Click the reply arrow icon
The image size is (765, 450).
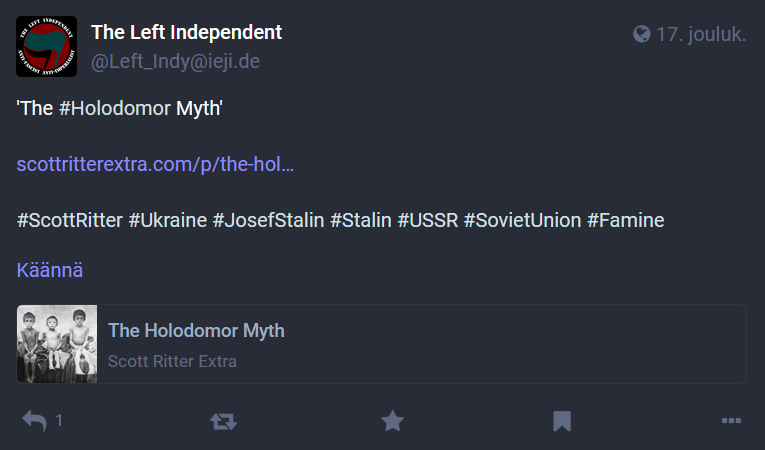point(34,422)
